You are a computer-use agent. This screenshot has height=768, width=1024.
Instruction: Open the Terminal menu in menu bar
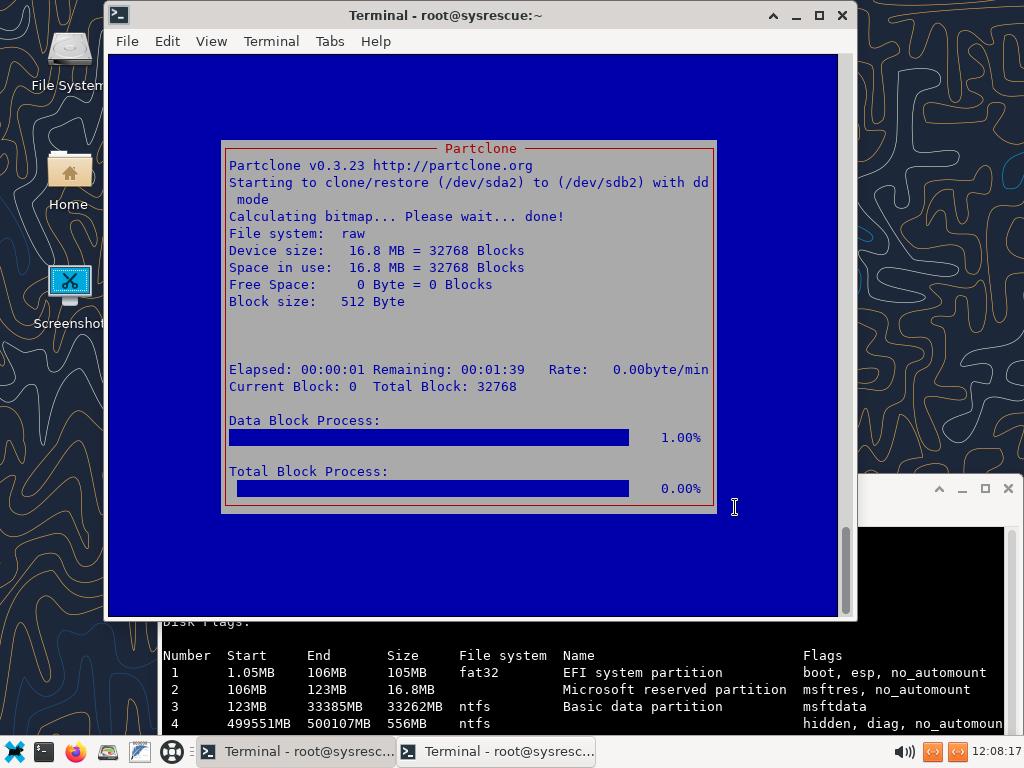[271, 41]
